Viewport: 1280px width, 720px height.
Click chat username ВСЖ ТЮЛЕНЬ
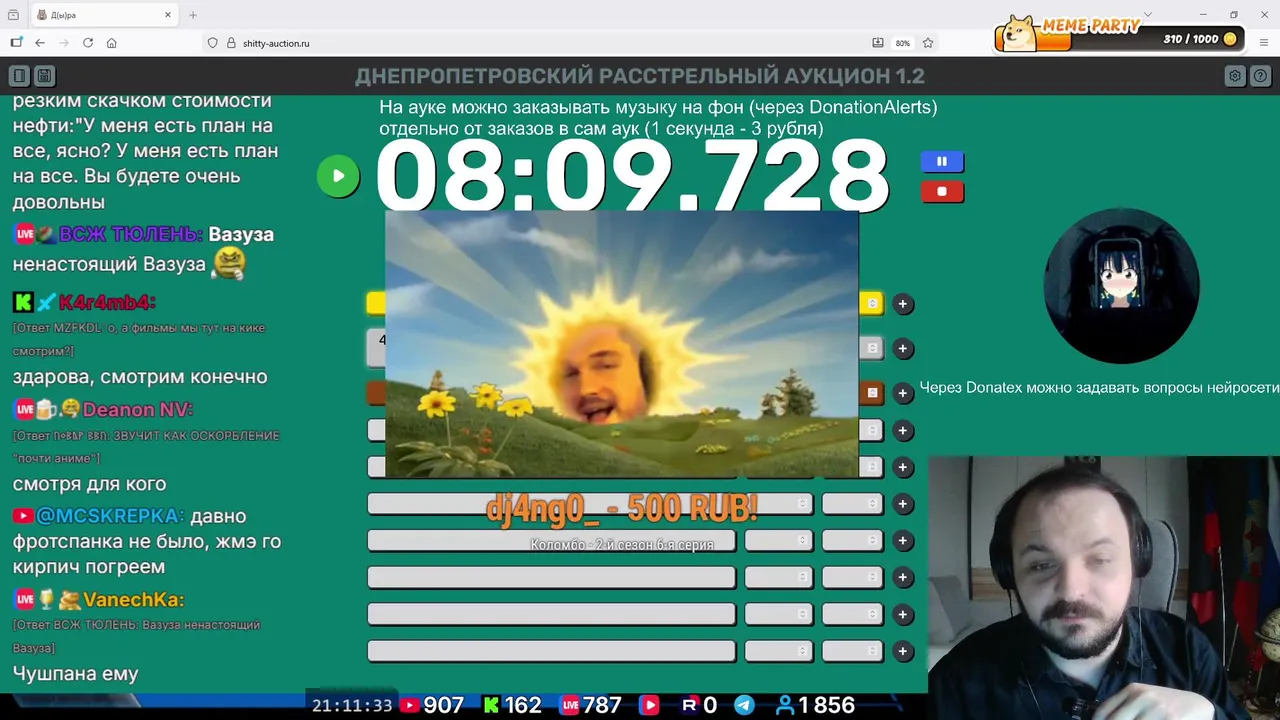(x=131, y=234)
